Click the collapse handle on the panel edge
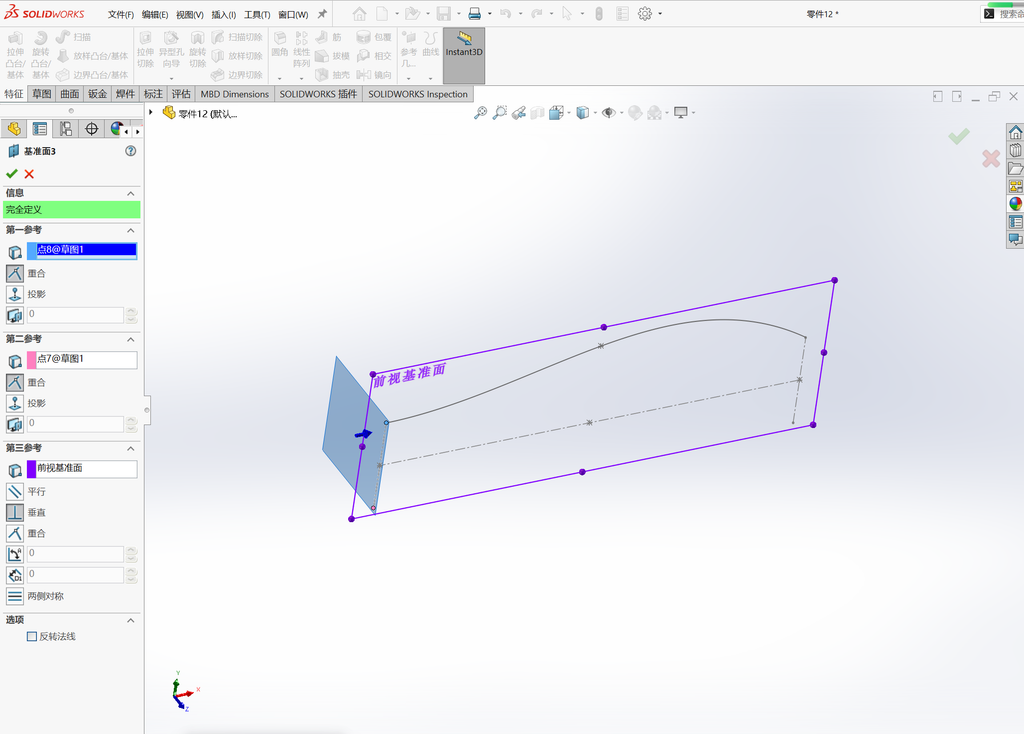The width and height of the screenshot is (1024, 734). (x=147, y=410)
